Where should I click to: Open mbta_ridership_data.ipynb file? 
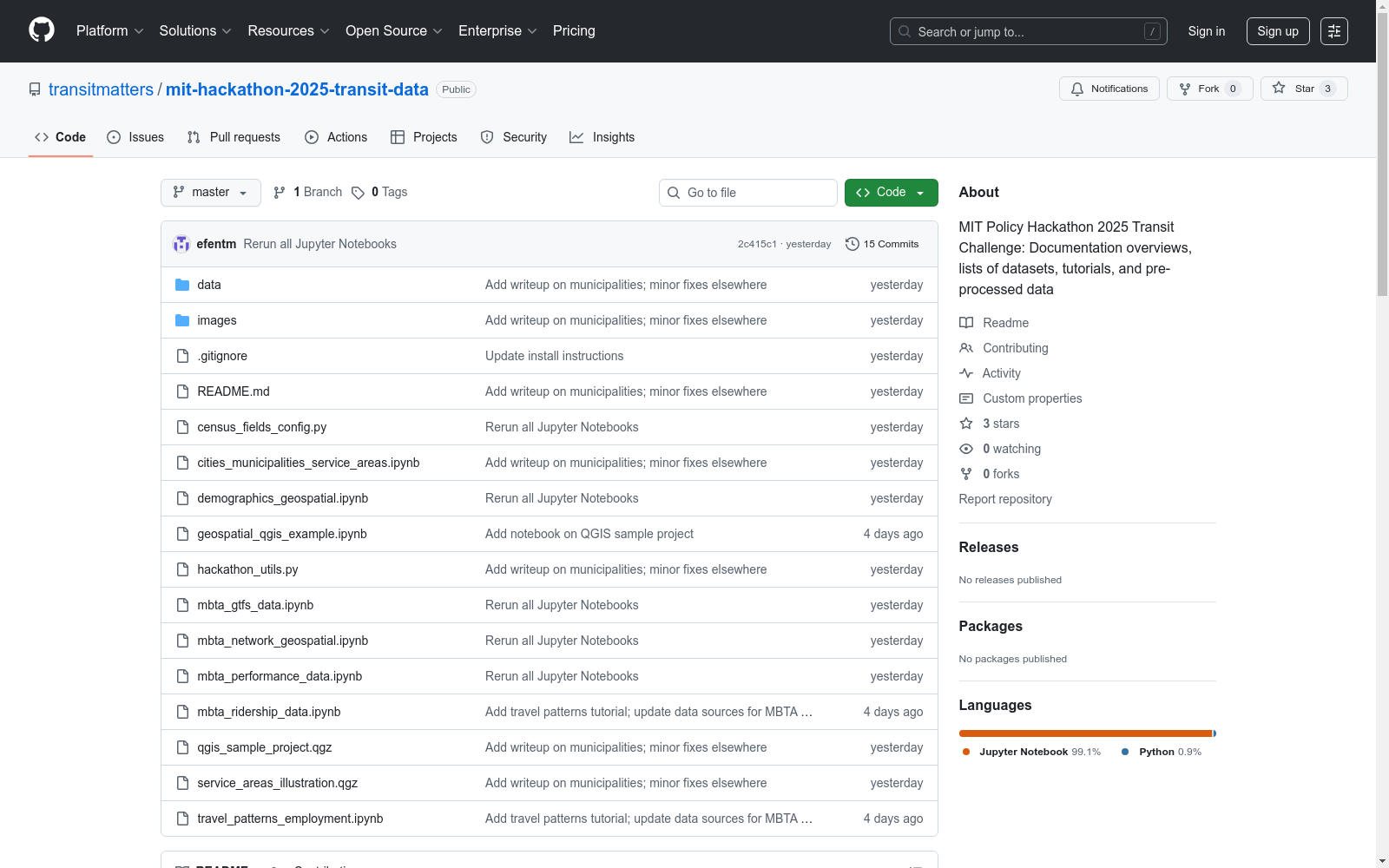[269, 712]
